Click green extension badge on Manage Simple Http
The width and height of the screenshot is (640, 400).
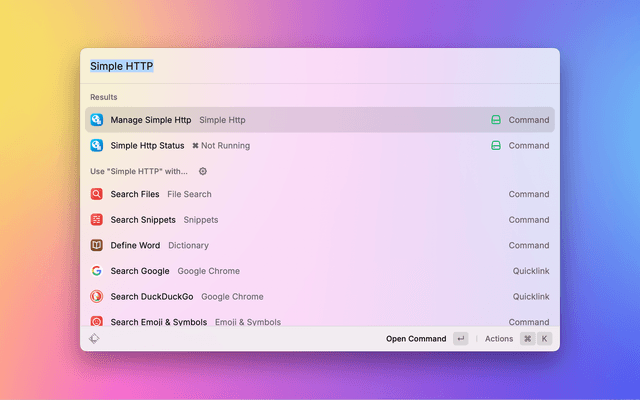tap(495, 120)
